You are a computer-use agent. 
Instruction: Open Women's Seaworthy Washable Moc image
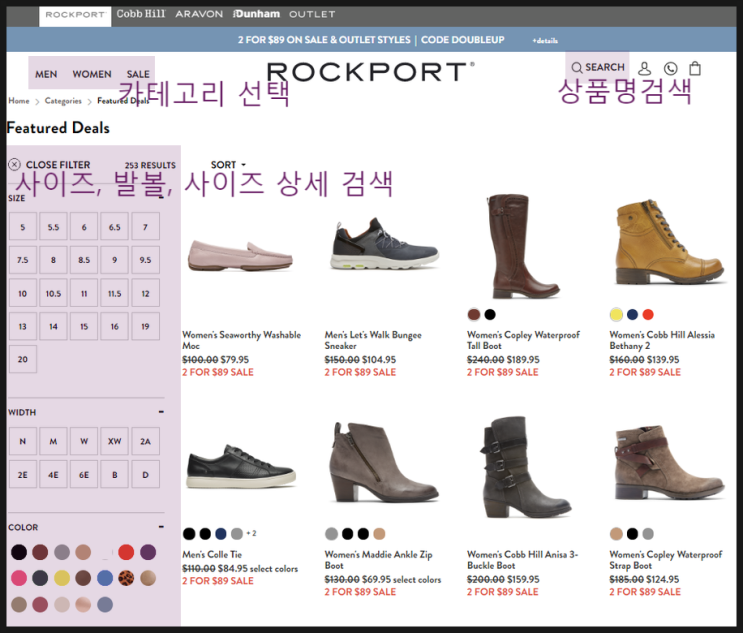coord(240,255)
